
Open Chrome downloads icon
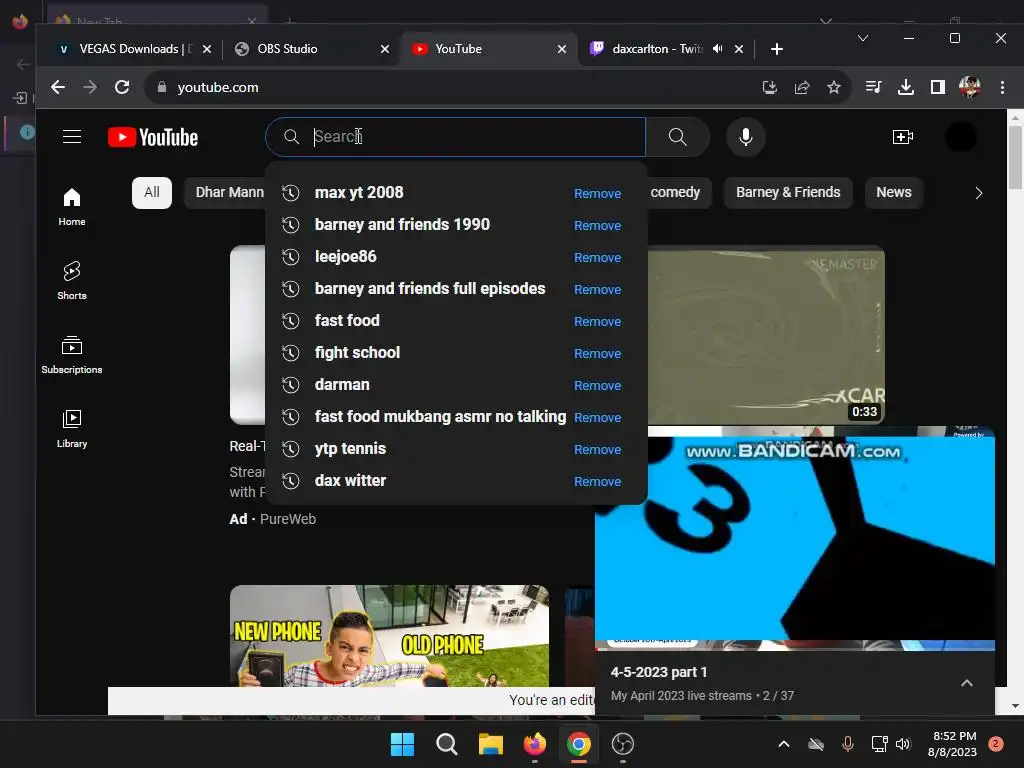(x=906, y=87)
